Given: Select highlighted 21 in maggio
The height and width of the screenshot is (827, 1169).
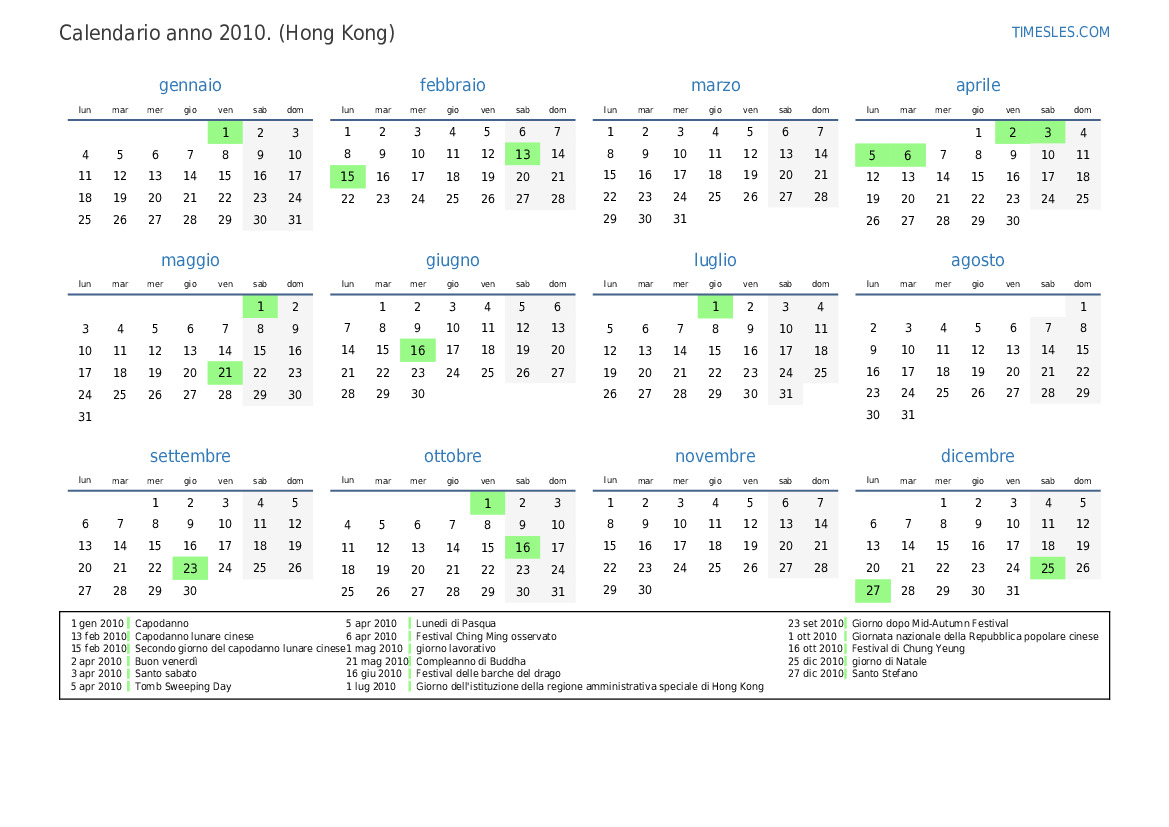Looking at the screenshot, I should tap(225, 373).
